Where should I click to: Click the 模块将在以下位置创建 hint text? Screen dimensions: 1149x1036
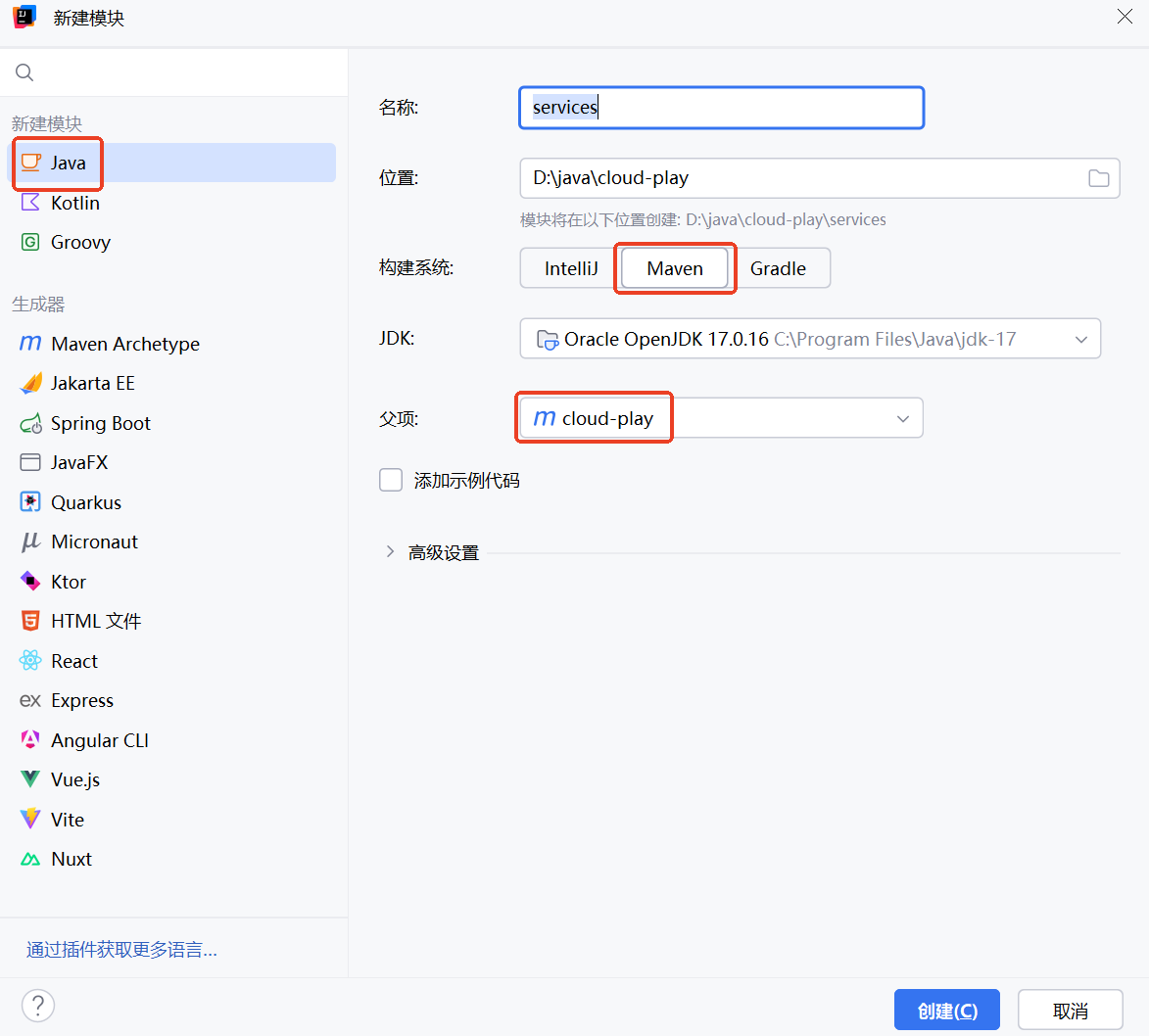pyautogui.click(x=702, y=219)
